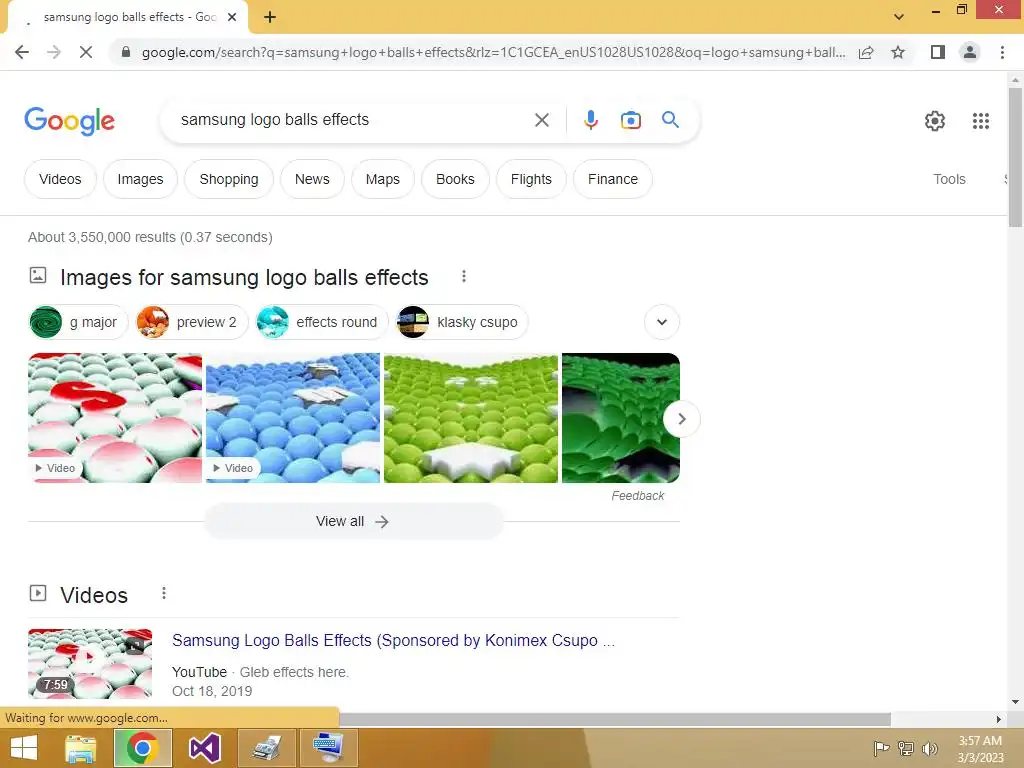The width and height of the screenshot is (1024, 768).
Task: Open the dark green balls thumbnail
Action: point(620,418)
